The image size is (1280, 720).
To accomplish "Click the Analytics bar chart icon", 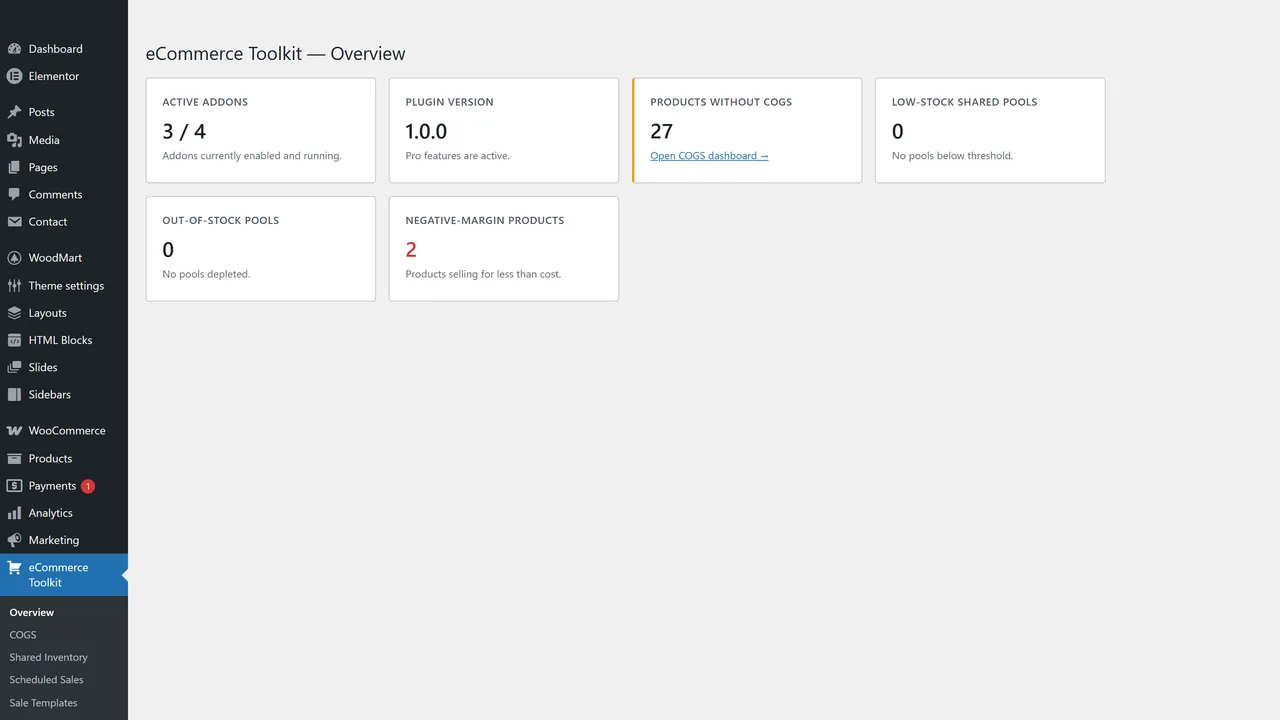I will (14, 513).
